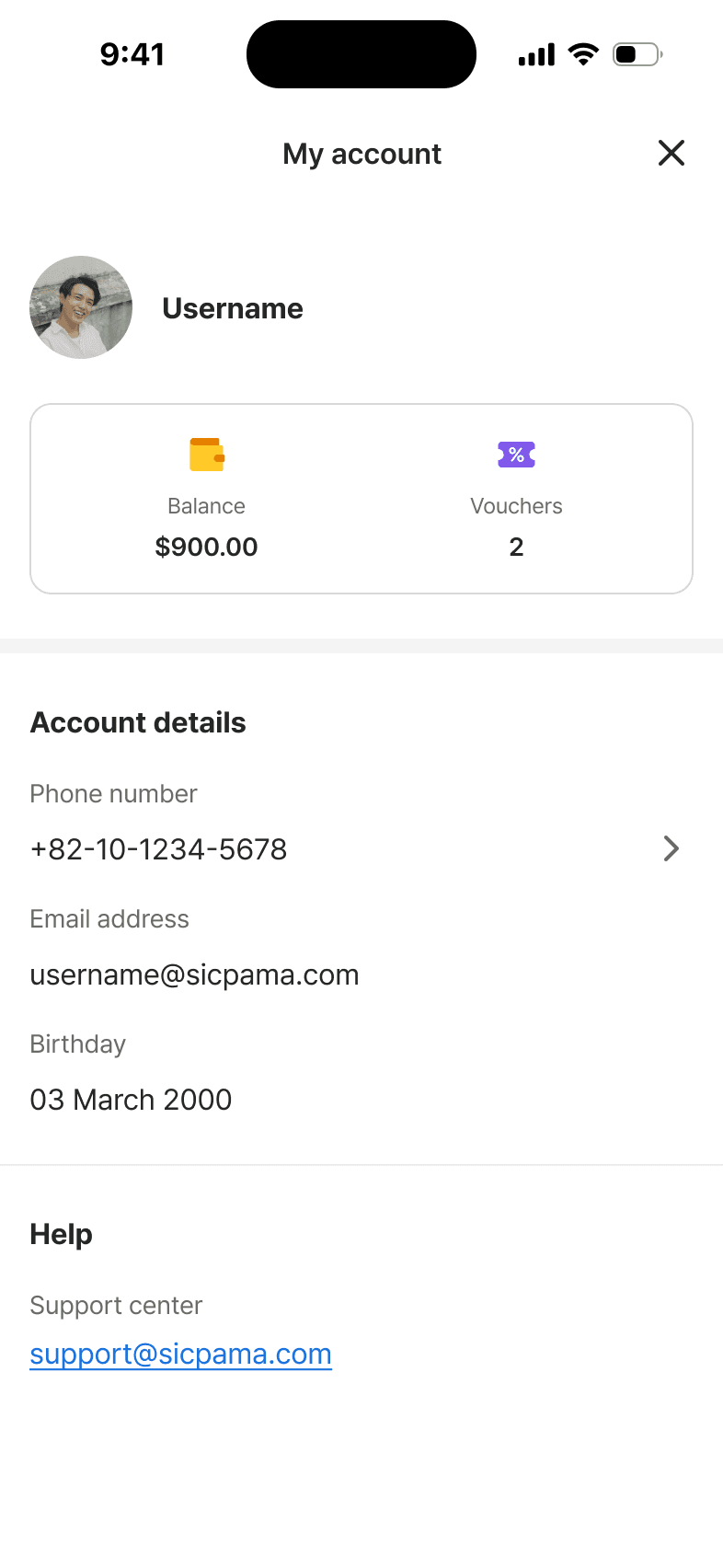Tap the email username@sicpama.com
The width and height of the screenshot is (723, 1568).
(194, 974)
